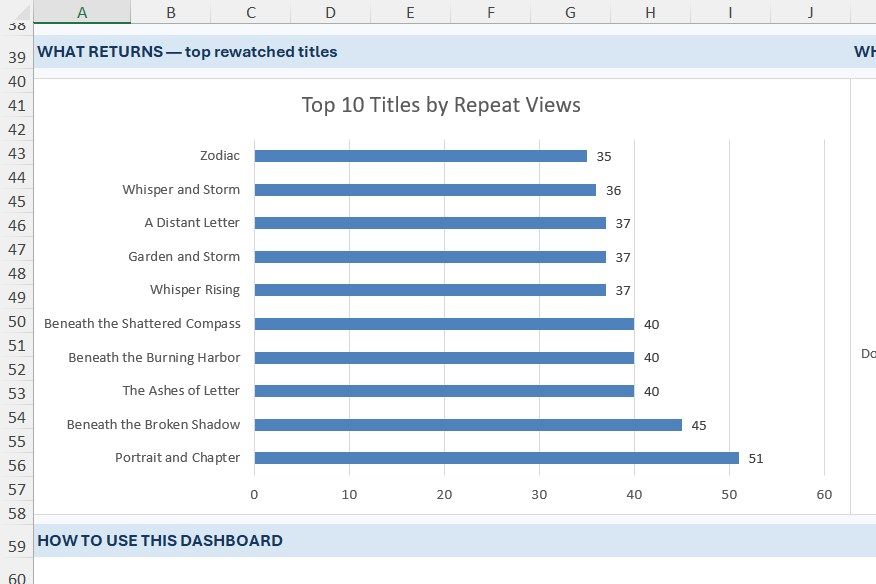The height and width of the screenshot is (584, 876).
Task: Select row 41 header
Action: pyautogui.click(x=17, y=105)
